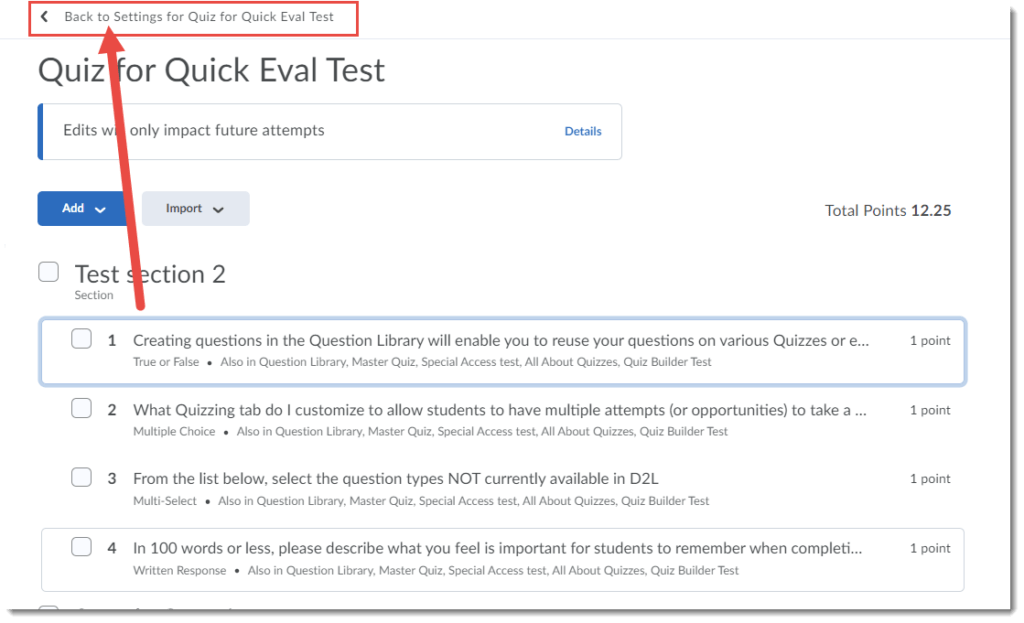
Task: Click the chevron on Add button
Action: point(100,210)
